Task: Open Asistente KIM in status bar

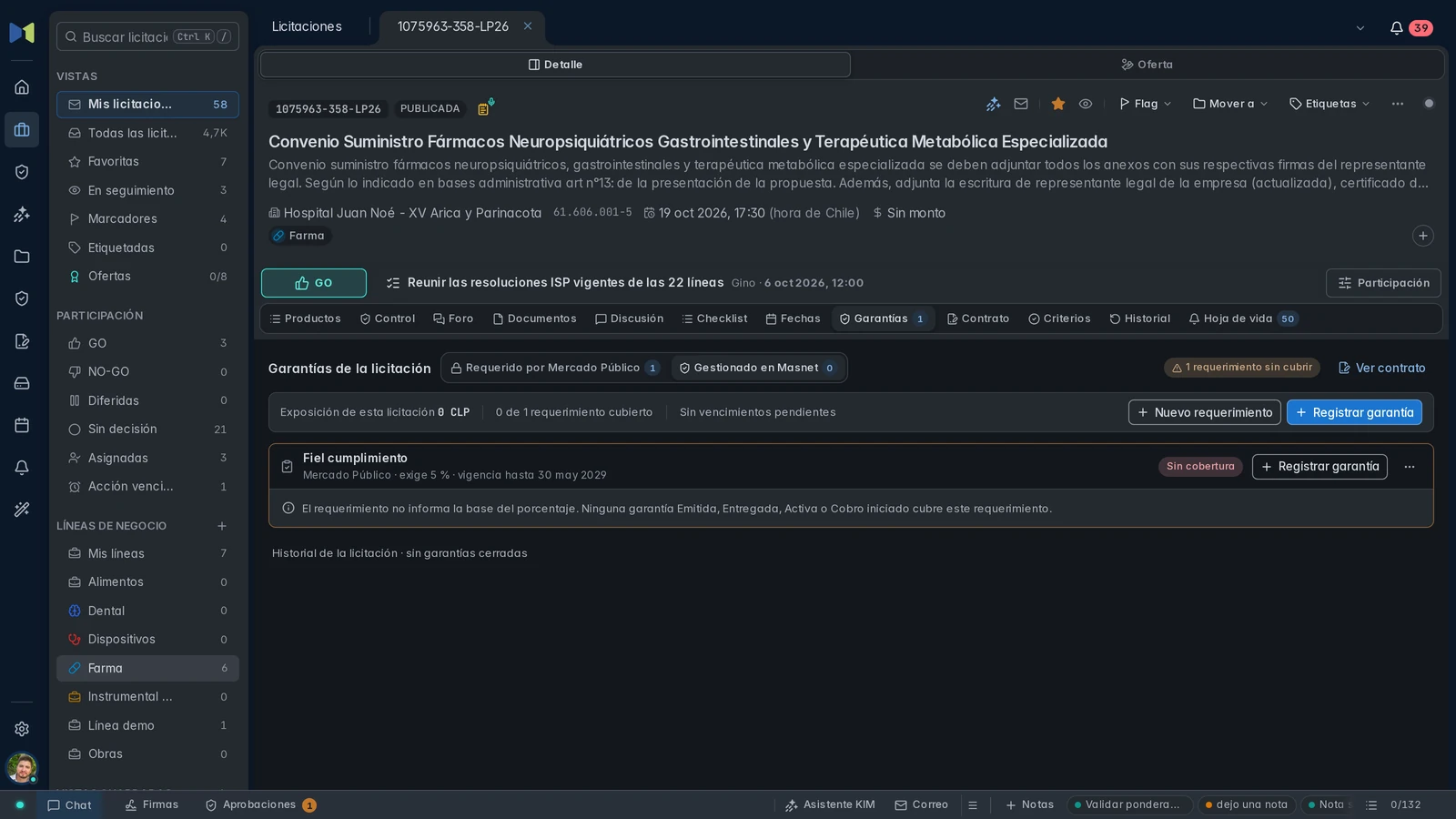Action: (x=830, y=805)
